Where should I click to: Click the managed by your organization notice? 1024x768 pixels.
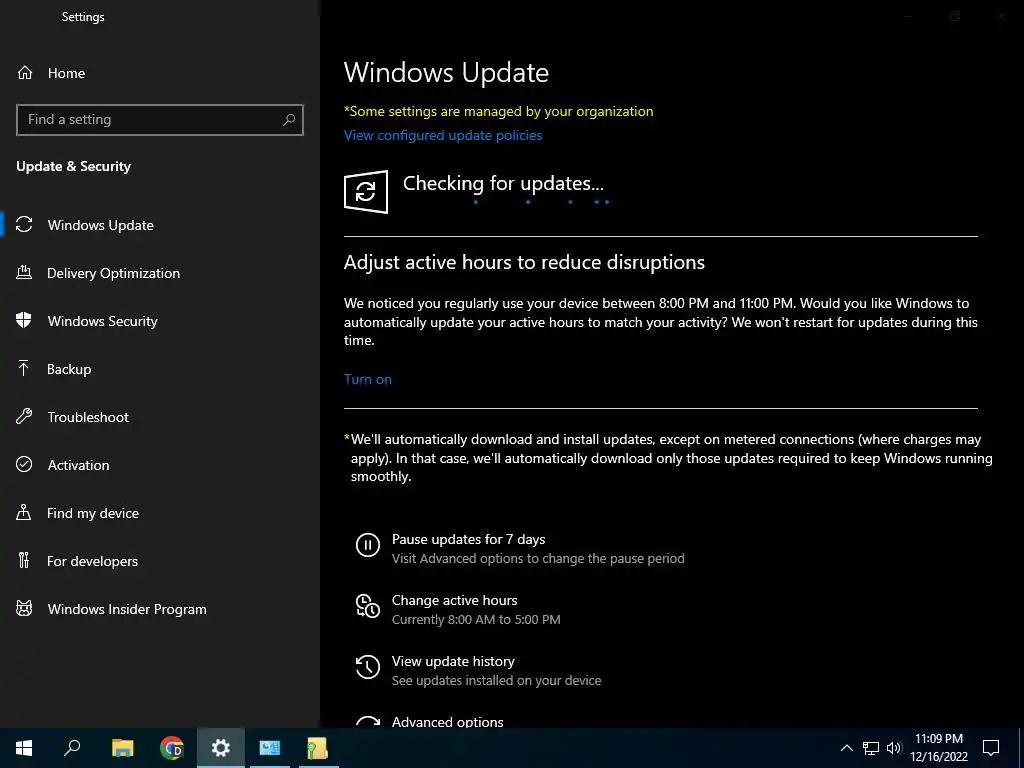click(498, 111)
